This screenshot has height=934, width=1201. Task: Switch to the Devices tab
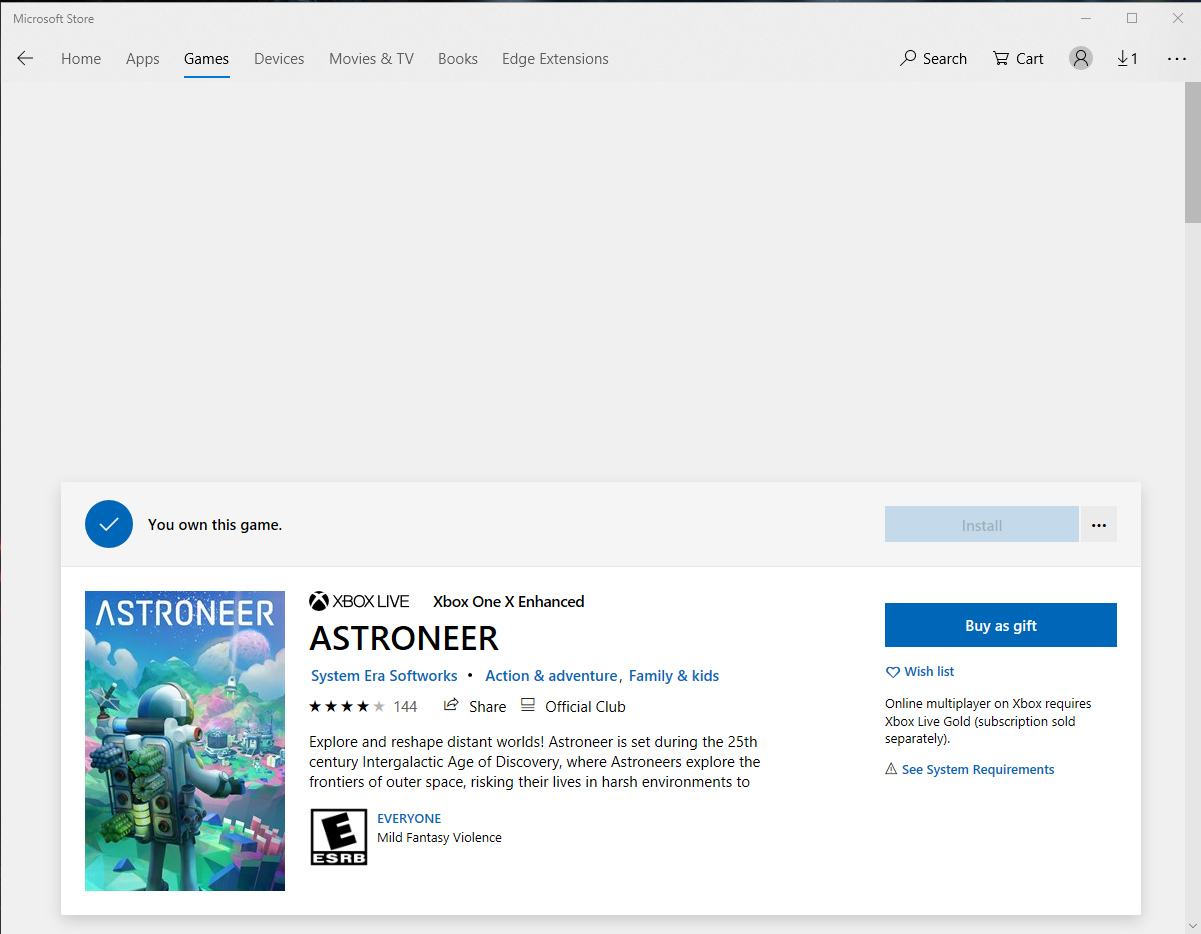[x=279, y=59]
